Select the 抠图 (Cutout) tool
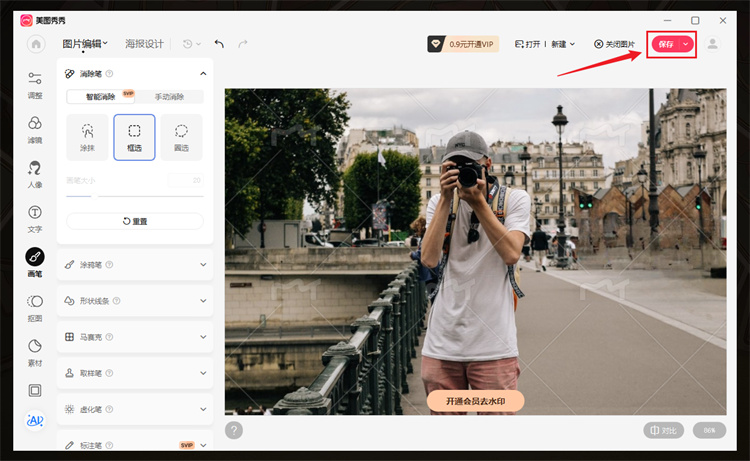This screenshot has height=461, width=750. coord(35,306)
